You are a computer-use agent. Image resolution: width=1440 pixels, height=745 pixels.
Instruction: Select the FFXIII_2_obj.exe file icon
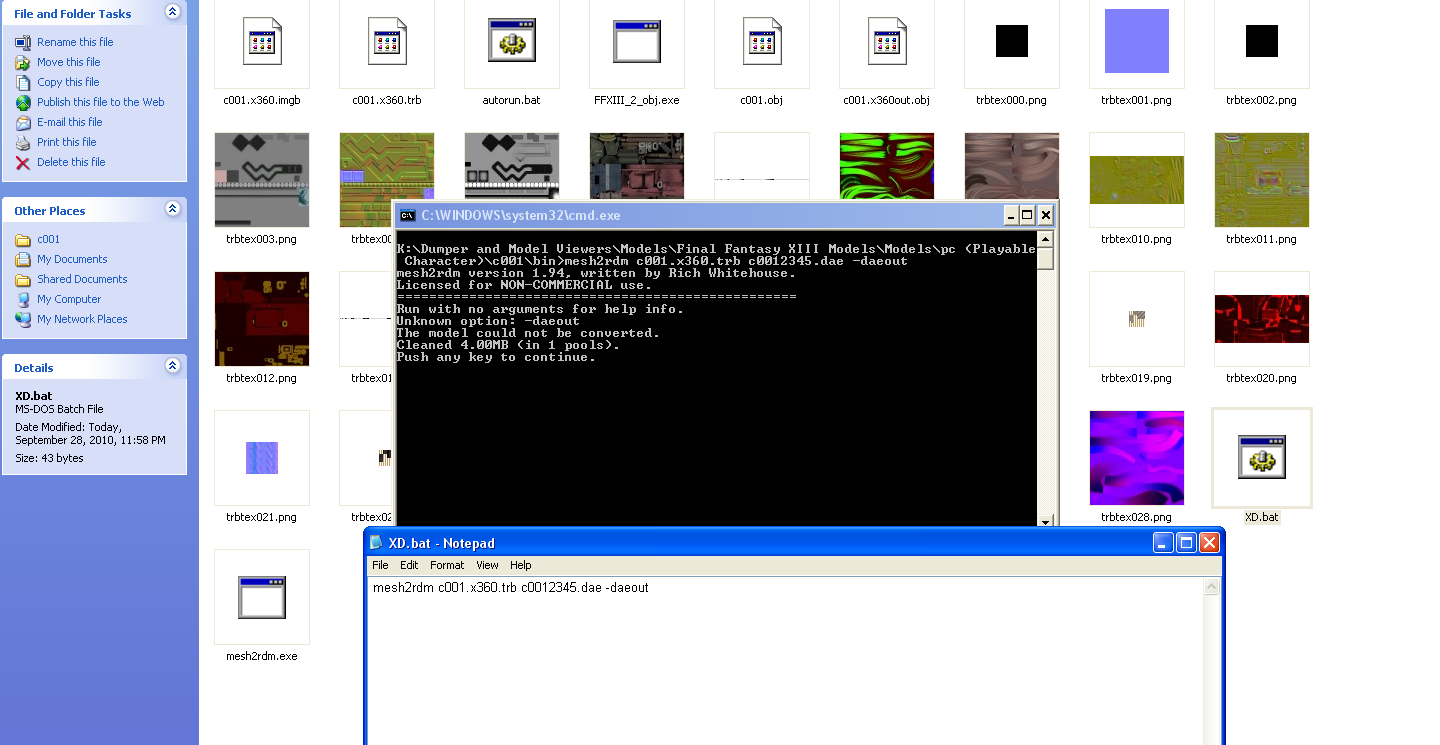(x=636, y=43)
